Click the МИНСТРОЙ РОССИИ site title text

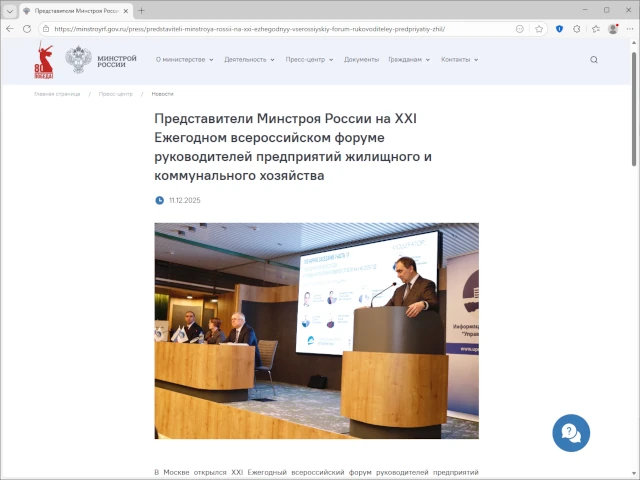coord(117,62)
